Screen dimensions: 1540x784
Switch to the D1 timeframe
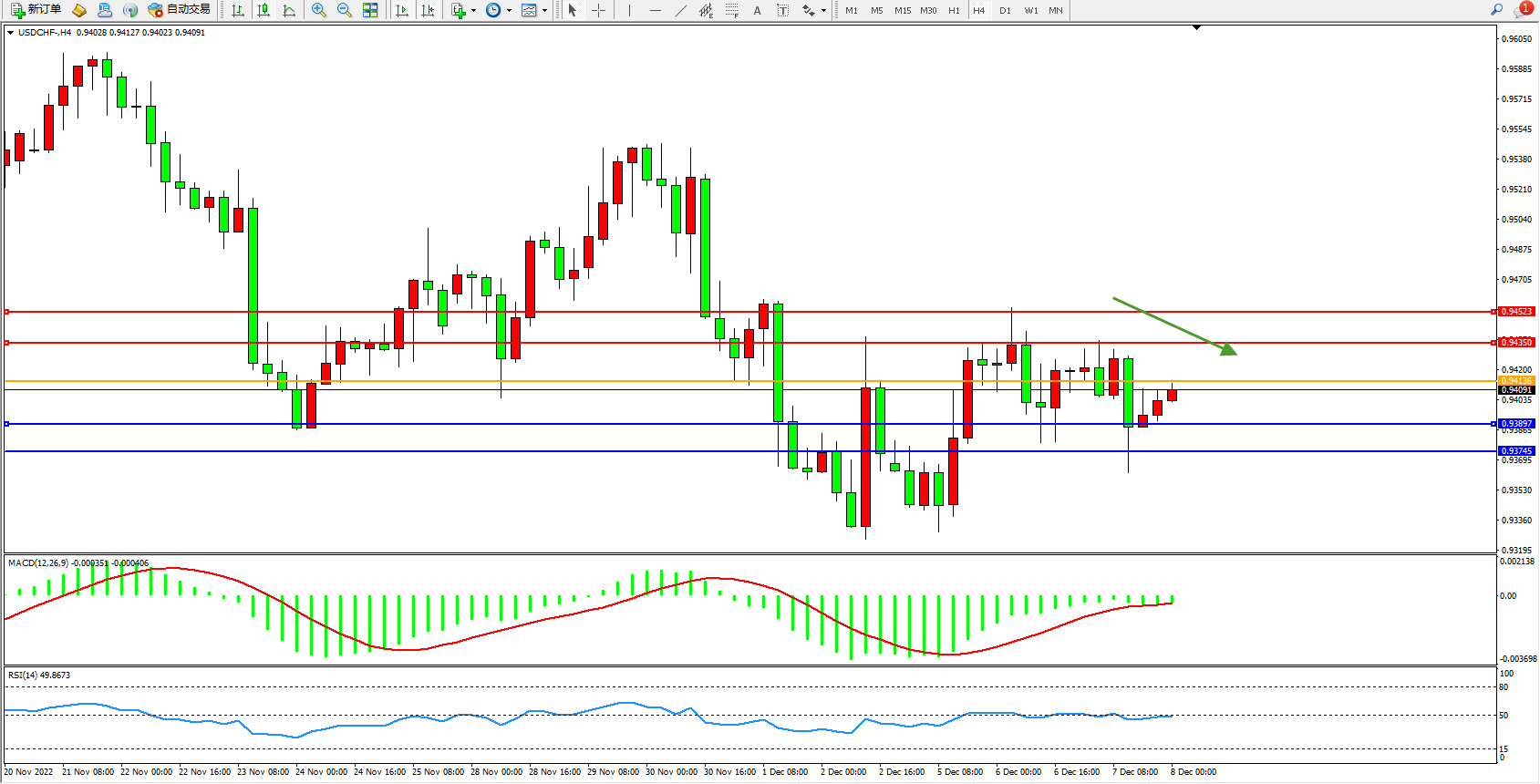click(1005, 11)
